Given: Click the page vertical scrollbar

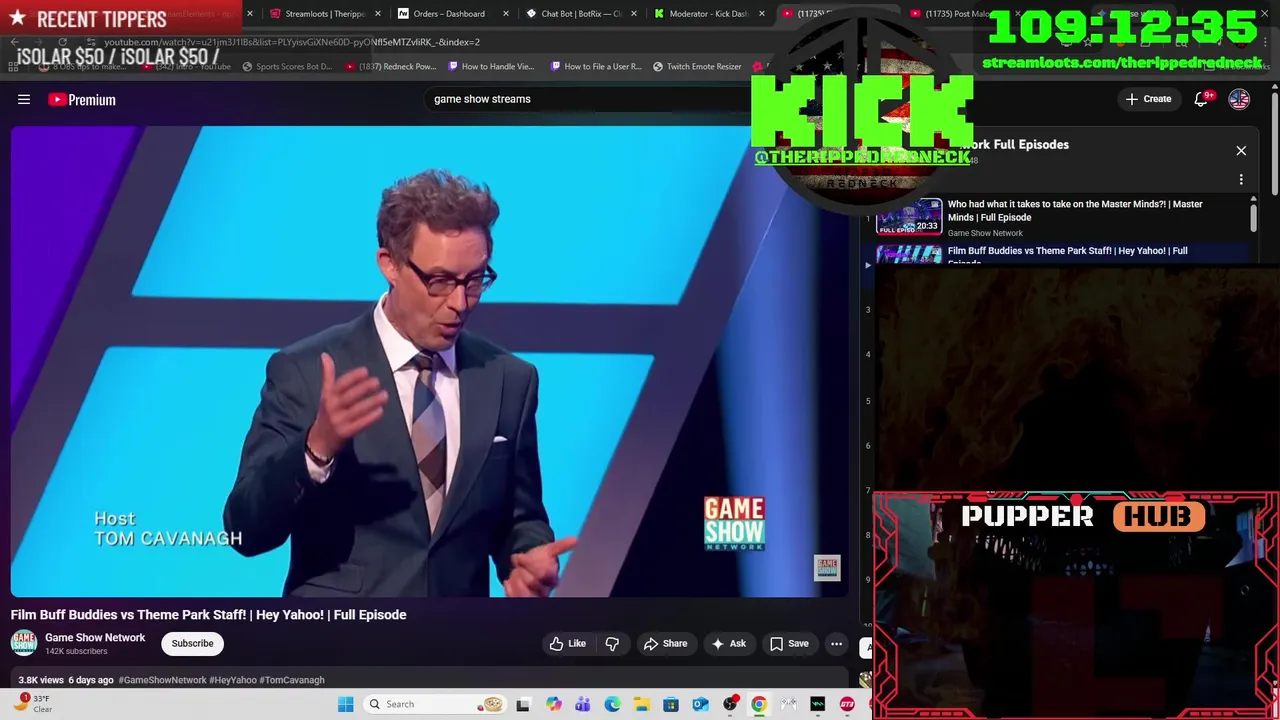Looking at the screenshot, I should pyautogui.click(x=1275, y=145).
